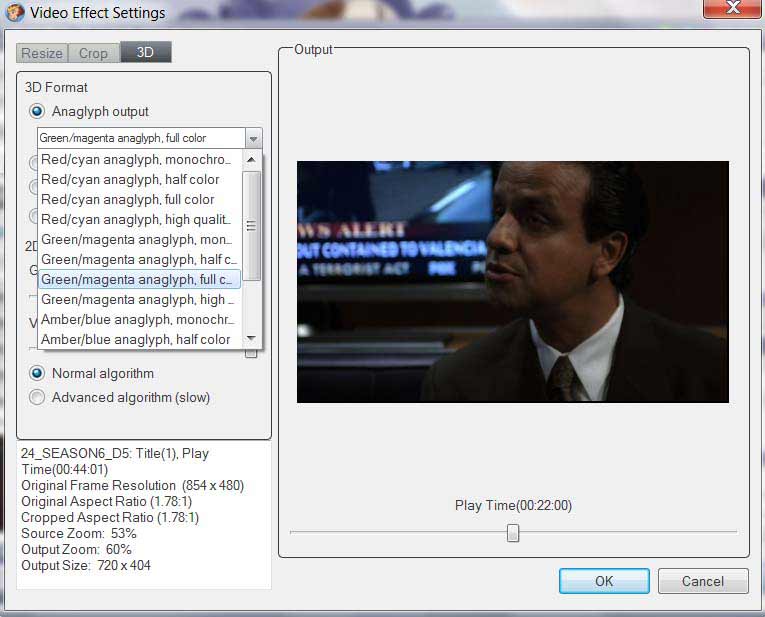Pick Green/magenta anaglyph, half color entry
This screenshot has width=765, height=617.
point(140,259)
